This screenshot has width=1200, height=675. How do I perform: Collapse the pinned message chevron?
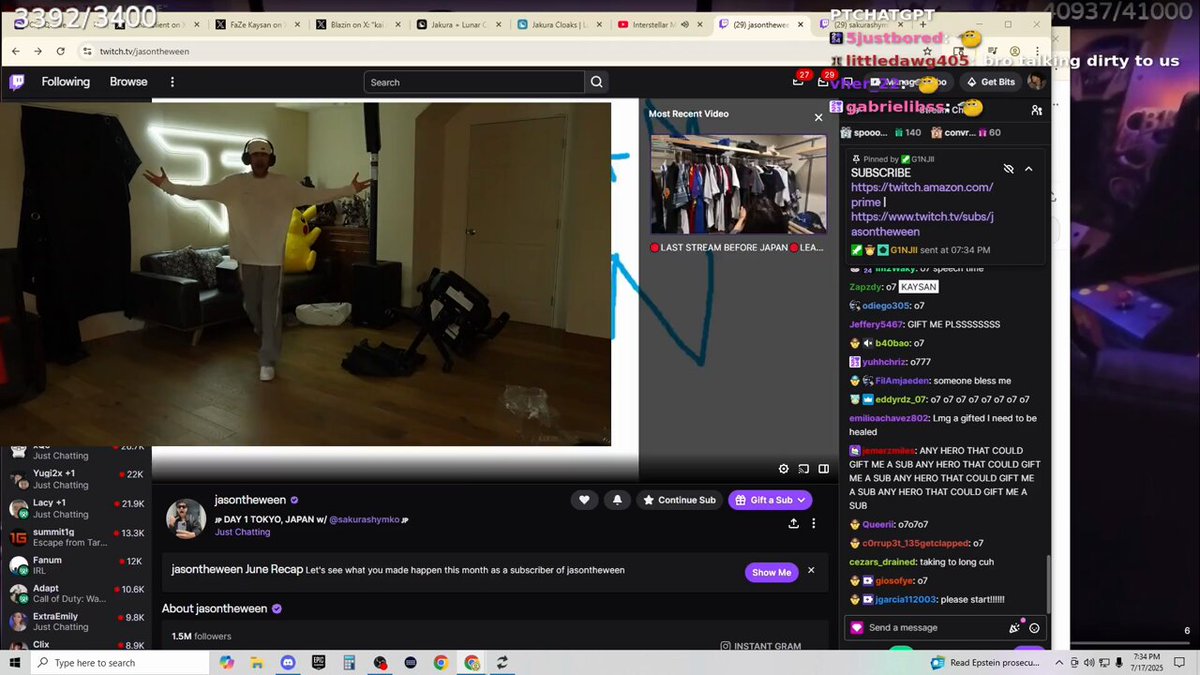click(x=1028, y=169)
